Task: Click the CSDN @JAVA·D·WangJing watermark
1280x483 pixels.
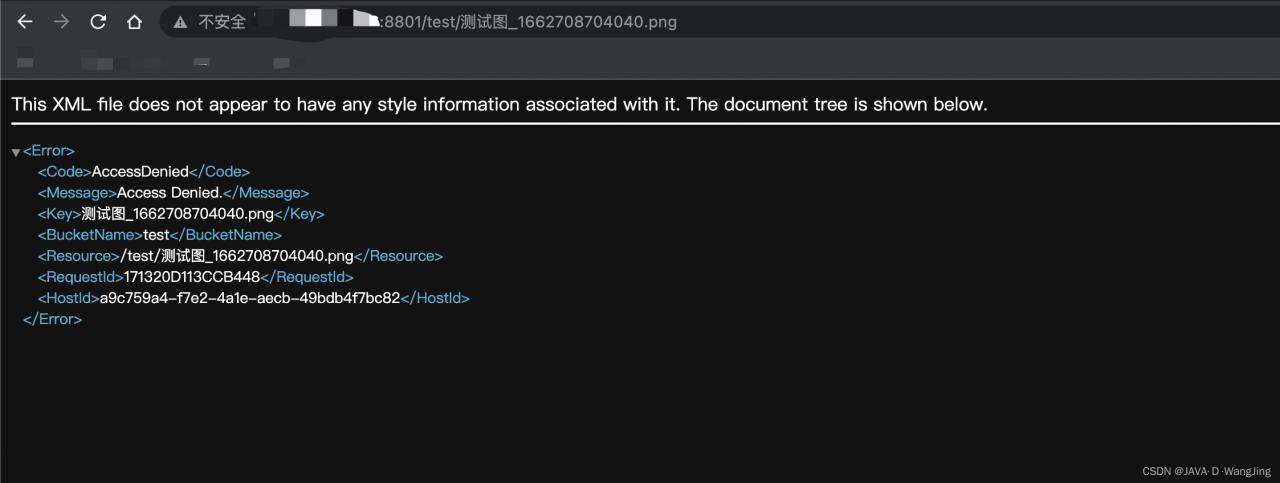Action: [x=1206, y=471]
